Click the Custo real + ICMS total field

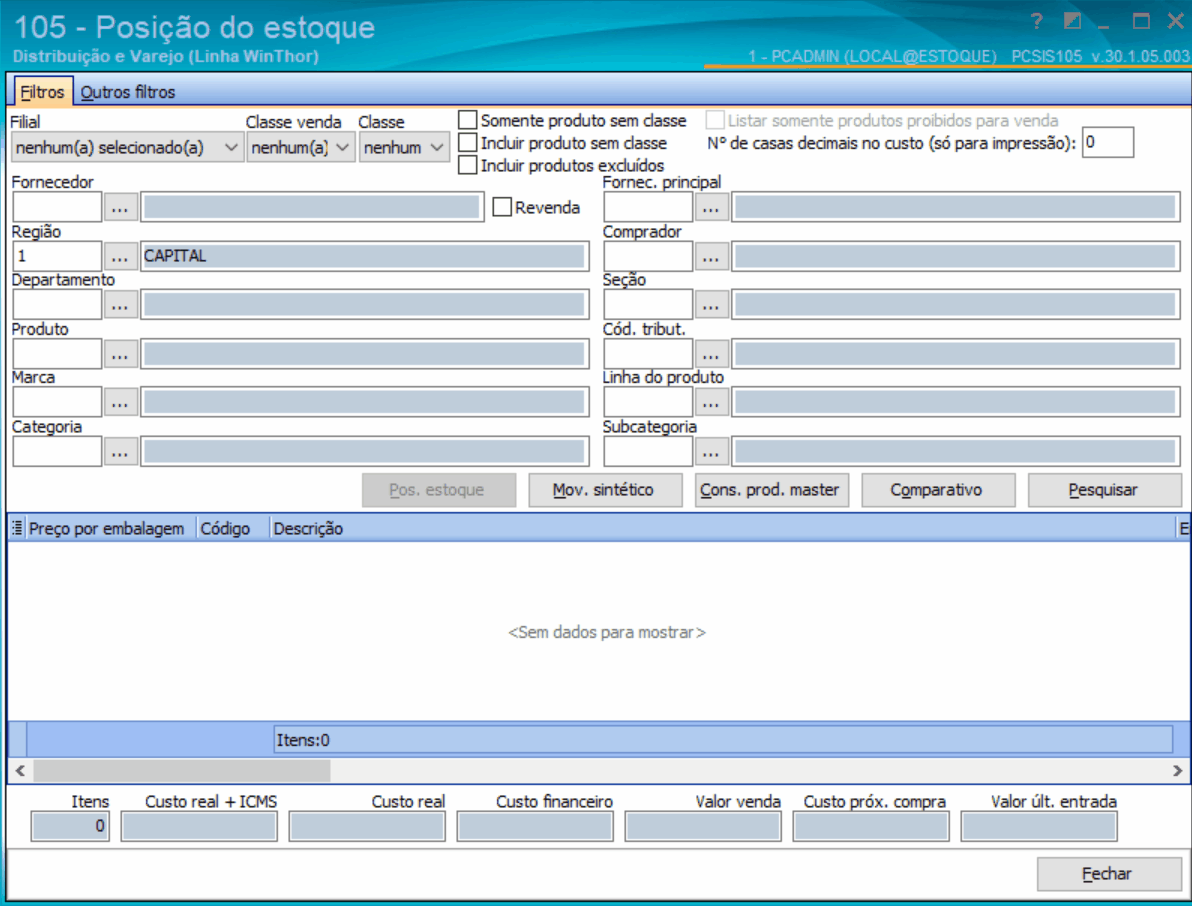coord(199,826)
